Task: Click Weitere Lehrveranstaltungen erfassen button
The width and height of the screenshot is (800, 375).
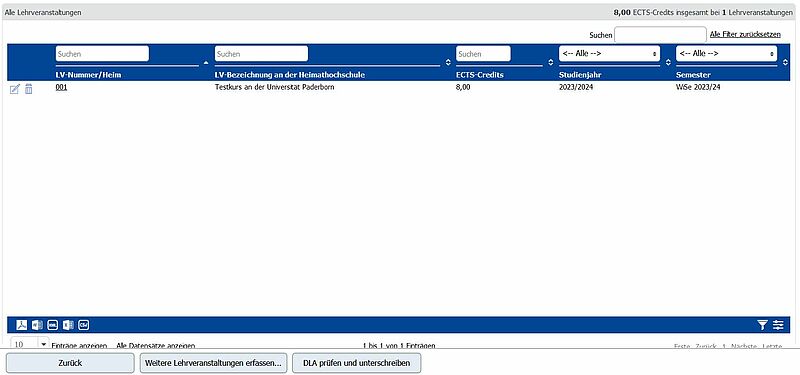Action: pos(213,363)
